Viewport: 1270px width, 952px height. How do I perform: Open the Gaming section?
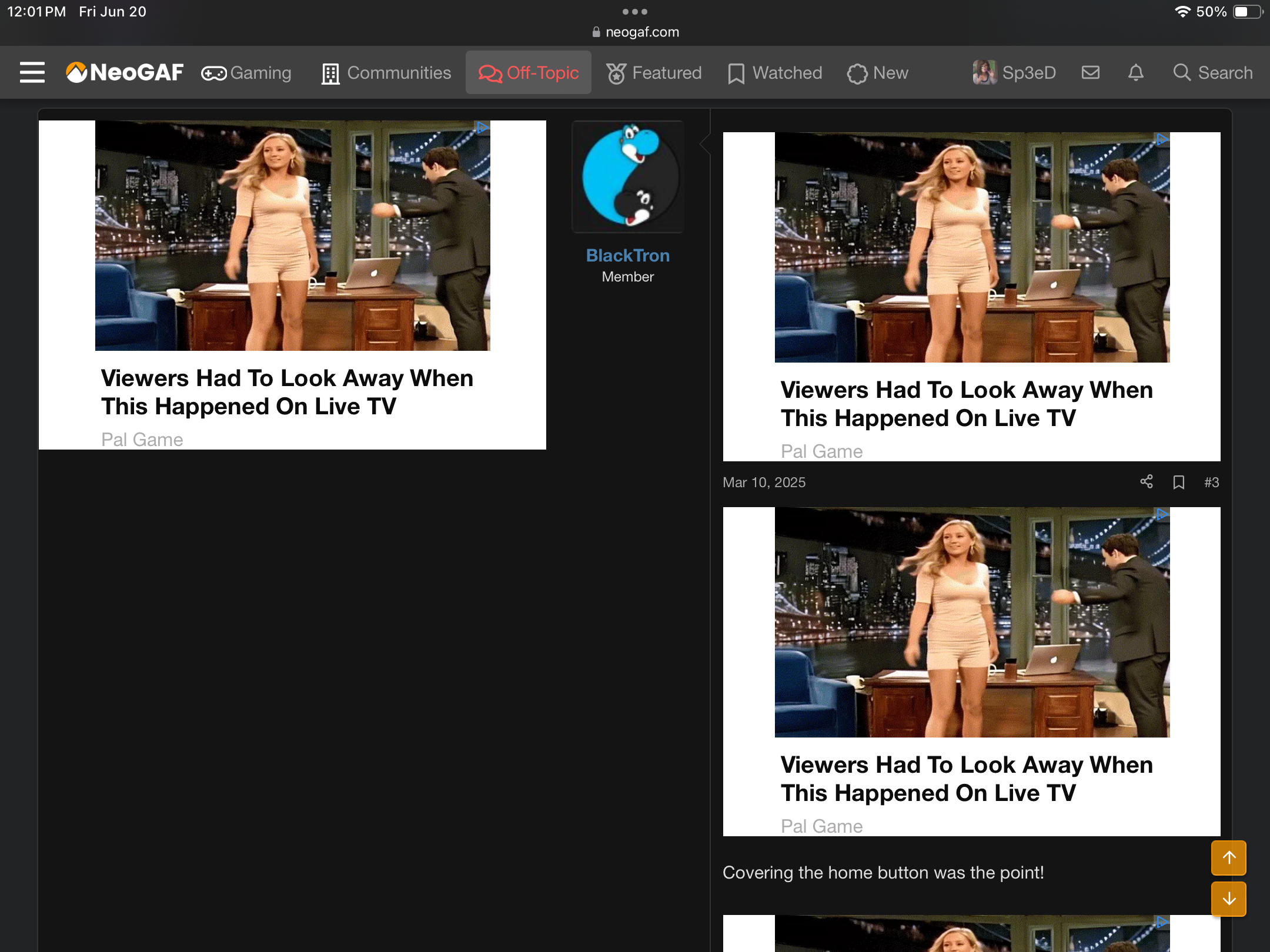pos(246,72)
